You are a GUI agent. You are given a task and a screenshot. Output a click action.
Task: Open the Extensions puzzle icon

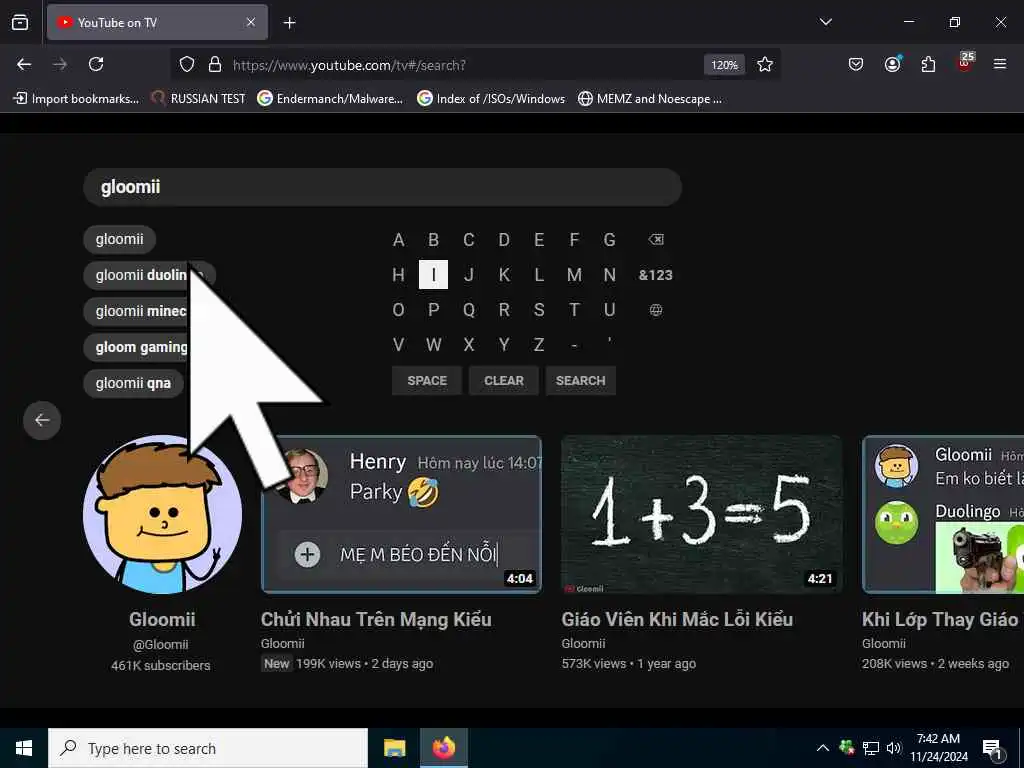point(928,64)
